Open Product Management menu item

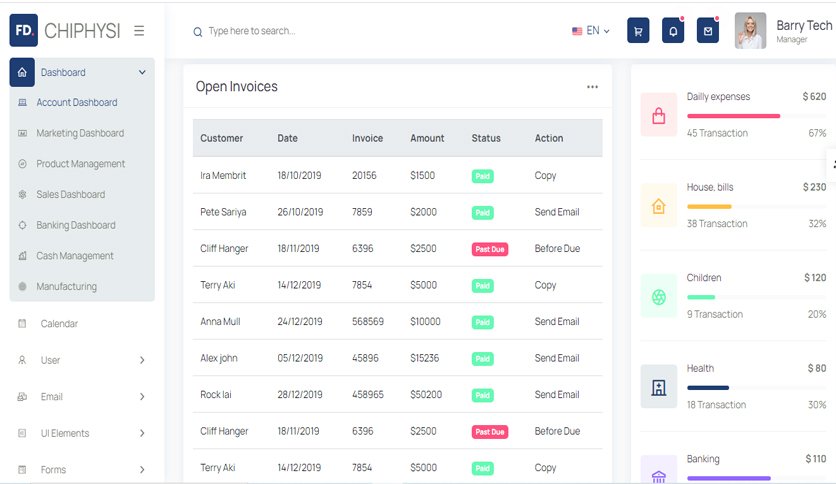pyautogui.click(x=81, y=164)
